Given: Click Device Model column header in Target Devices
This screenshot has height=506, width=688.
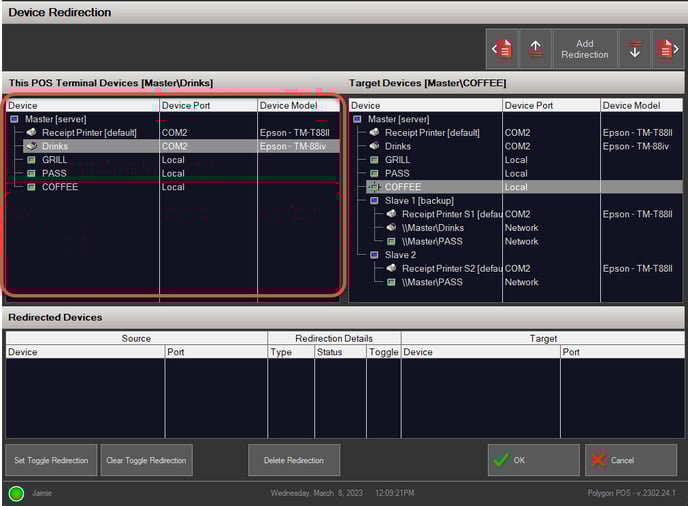Looking at the screenshot, I should point(641,105).
